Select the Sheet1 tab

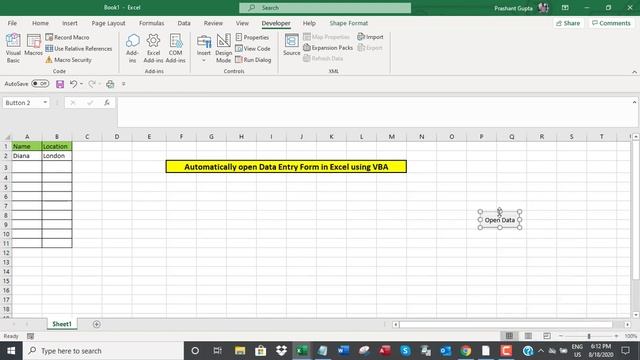(x=62, y=324)
